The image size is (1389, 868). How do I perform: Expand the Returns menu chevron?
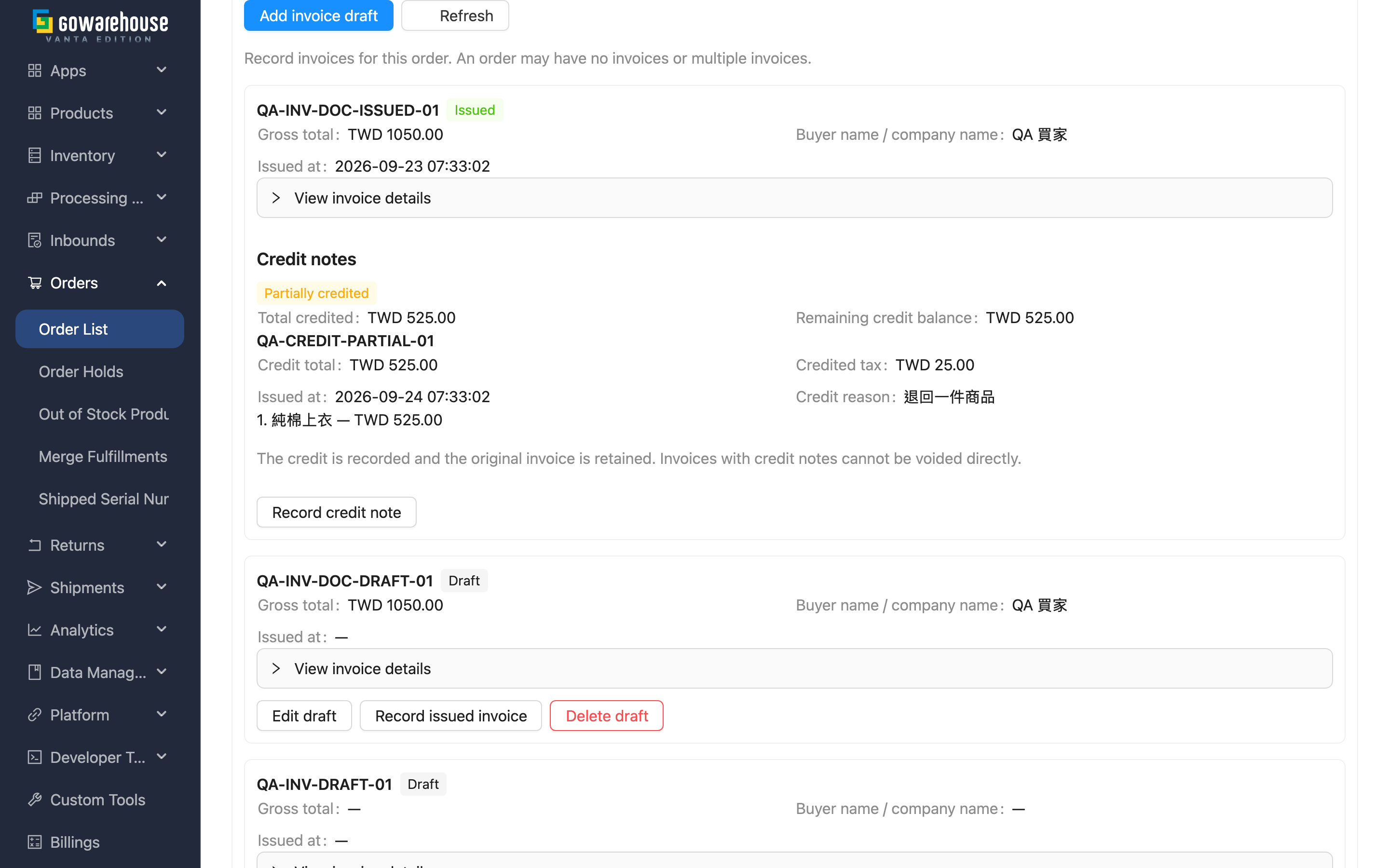161,545
